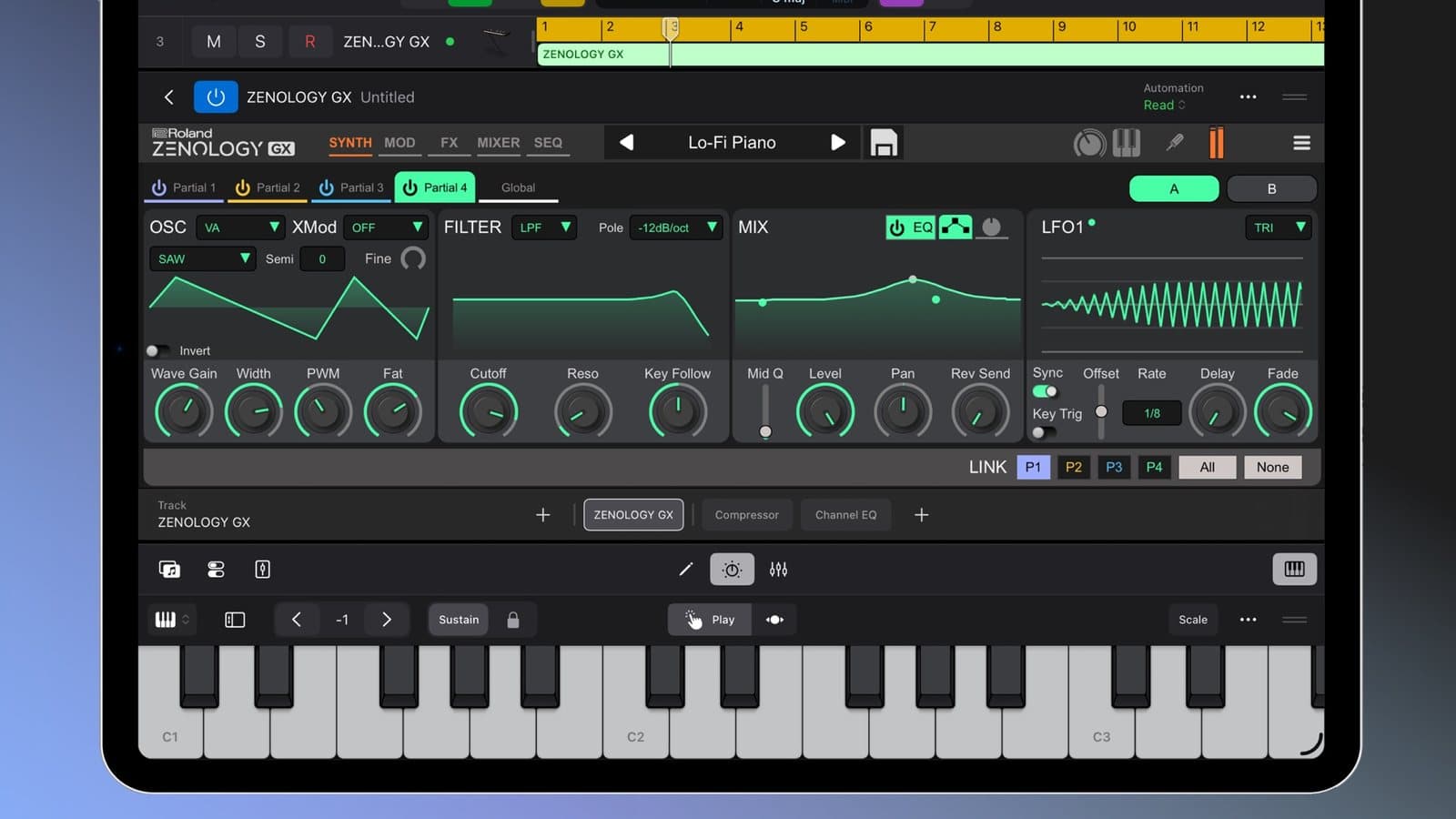
Task: Open plugin more options ellipsis
Action: [x=1248, y=96]
